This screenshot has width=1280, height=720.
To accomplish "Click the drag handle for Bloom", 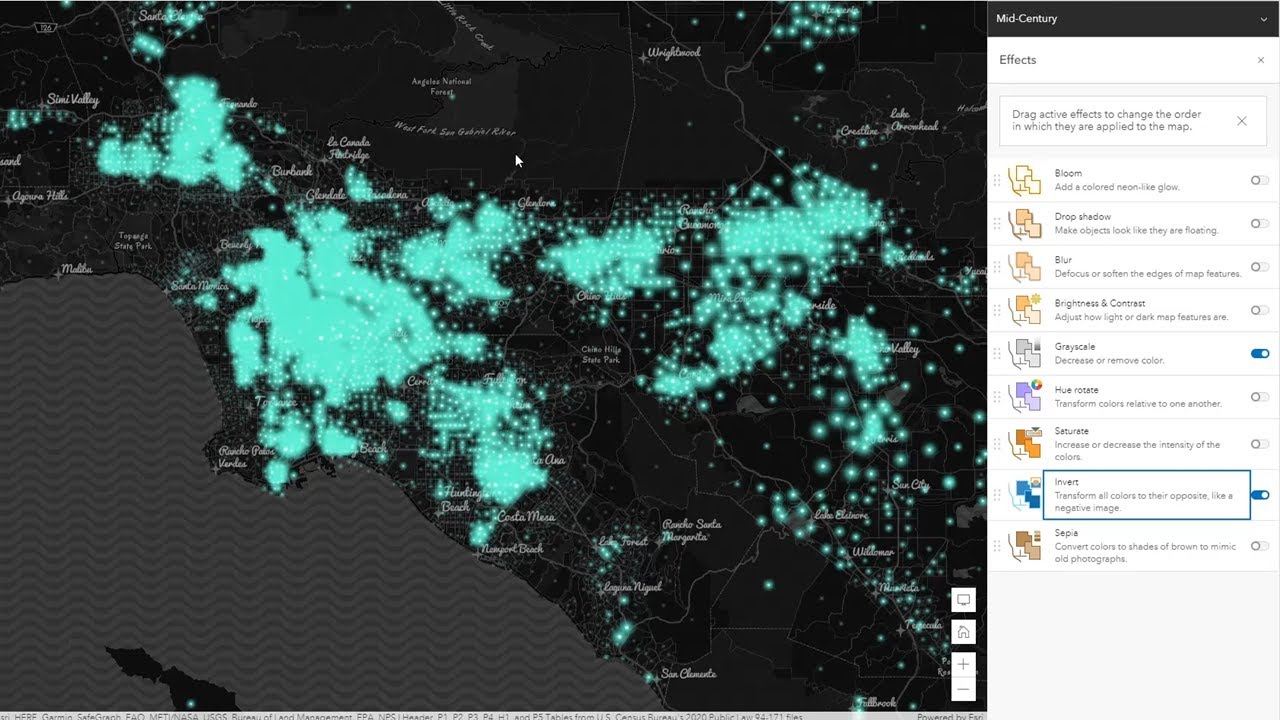I will click(996, 180).
